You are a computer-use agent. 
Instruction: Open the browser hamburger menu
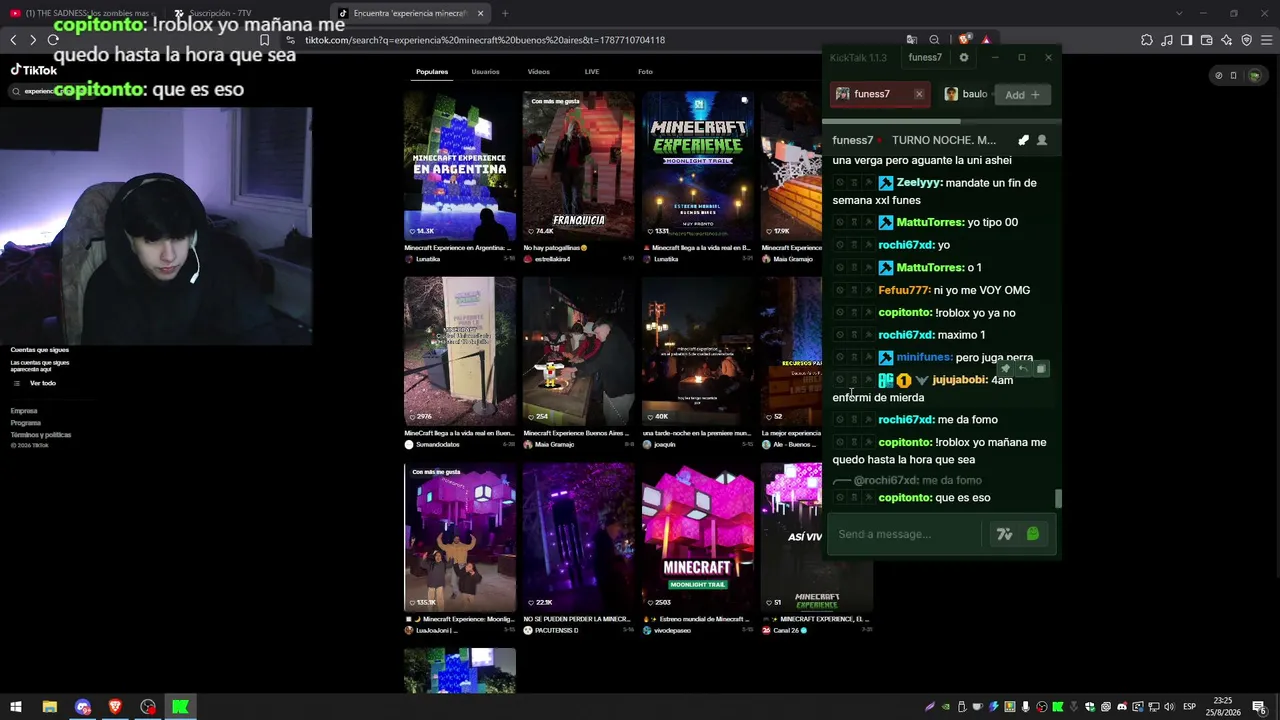coord(1266,40)
